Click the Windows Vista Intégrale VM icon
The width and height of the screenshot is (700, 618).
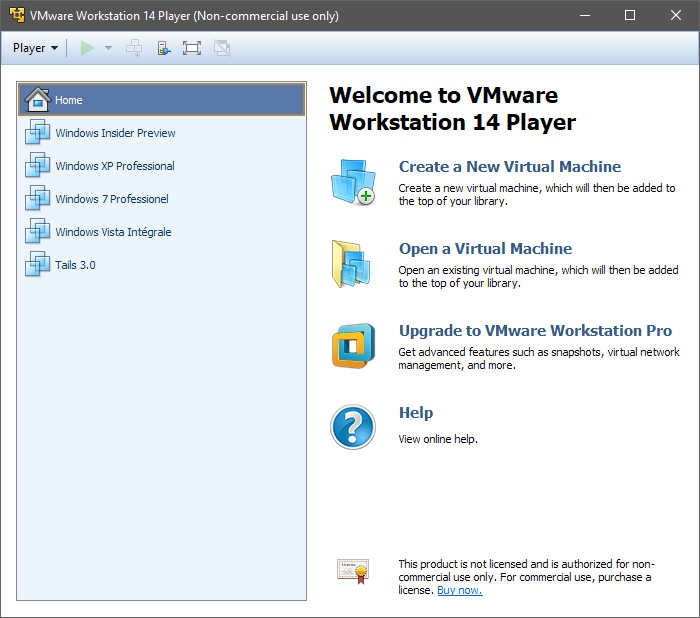(x=38, y=231)
